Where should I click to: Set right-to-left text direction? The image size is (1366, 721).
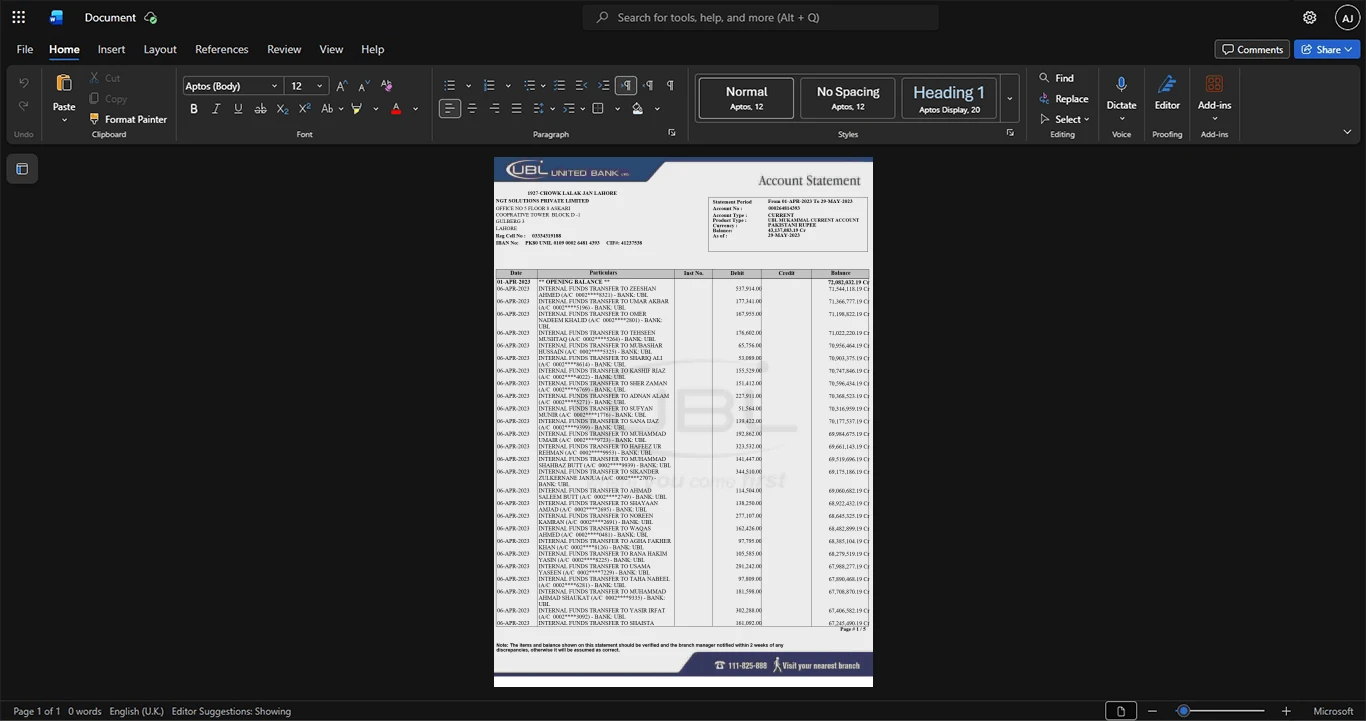[x=648, y=86]
